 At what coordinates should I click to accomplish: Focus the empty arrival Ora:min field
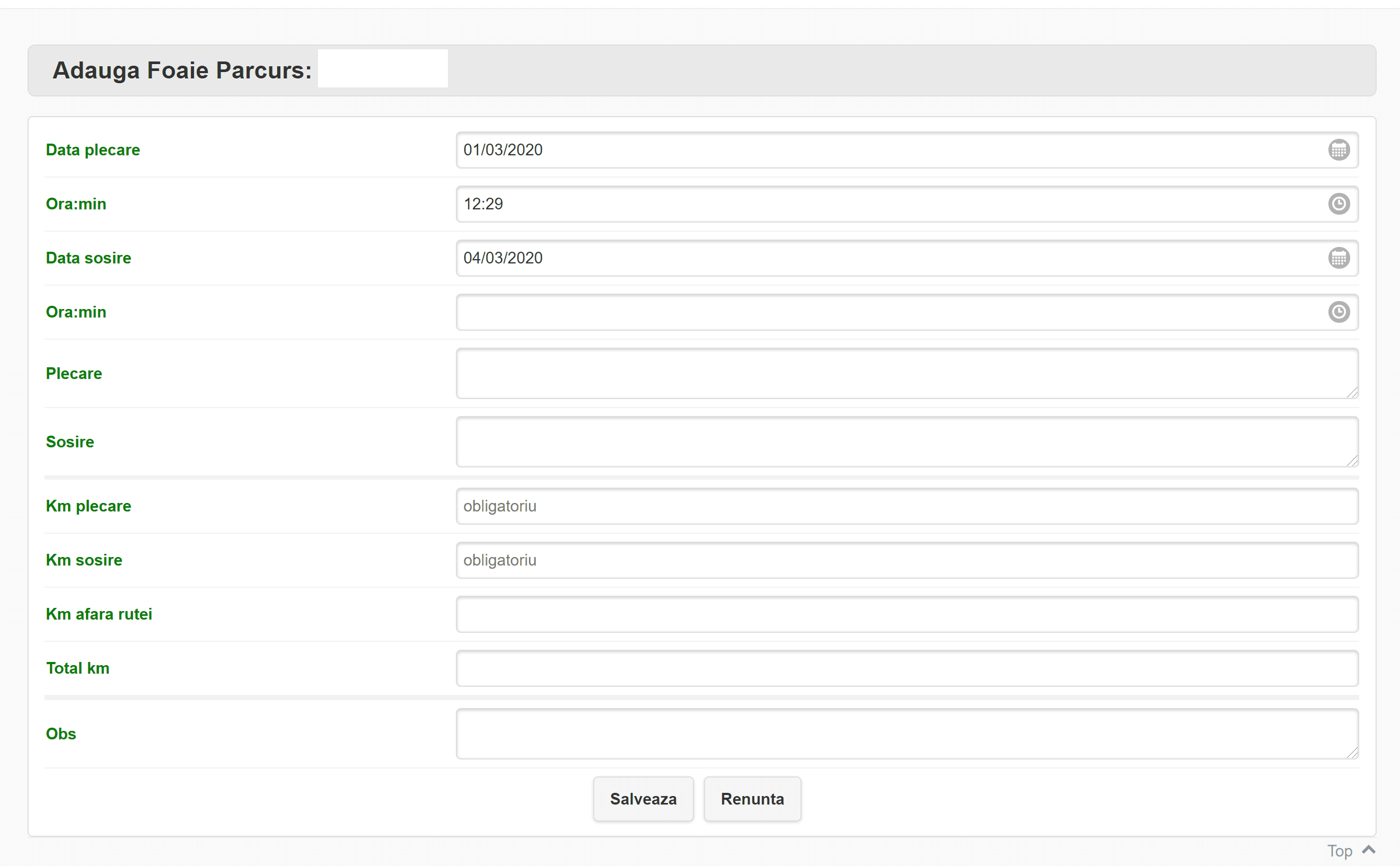coord(907,312)
